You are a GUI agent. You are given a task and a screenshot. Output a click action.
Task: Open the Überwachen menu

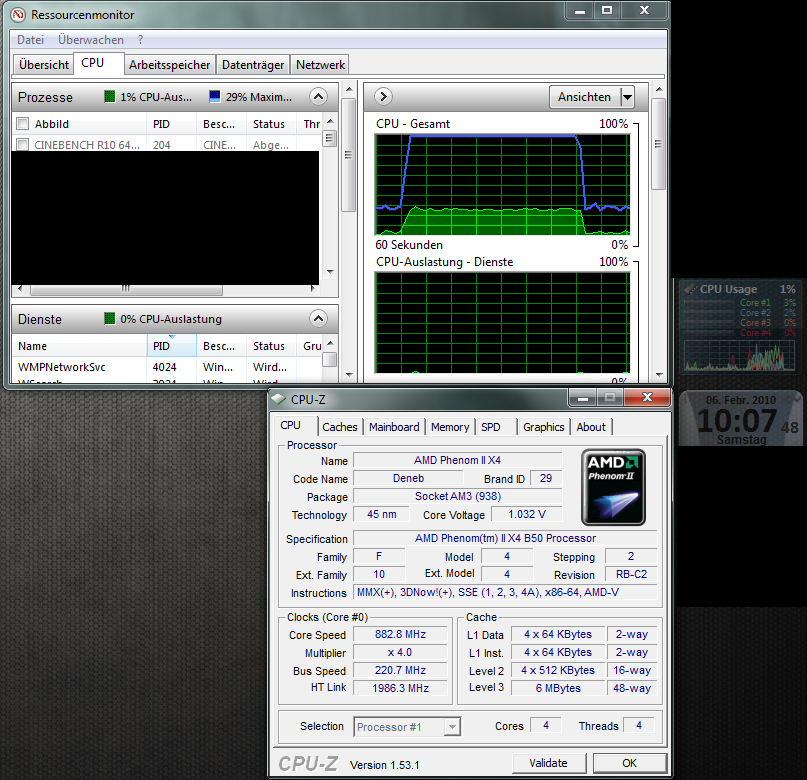91,40
